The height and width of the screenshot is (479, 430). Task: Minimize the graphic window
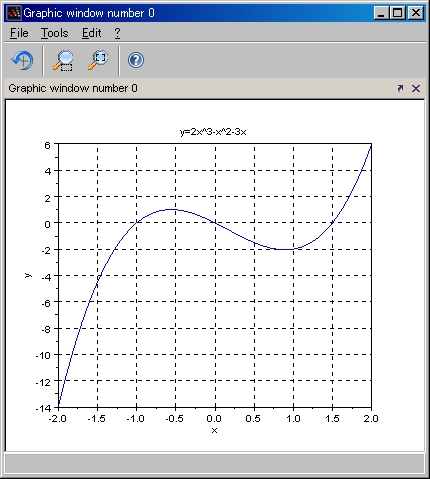381,13
